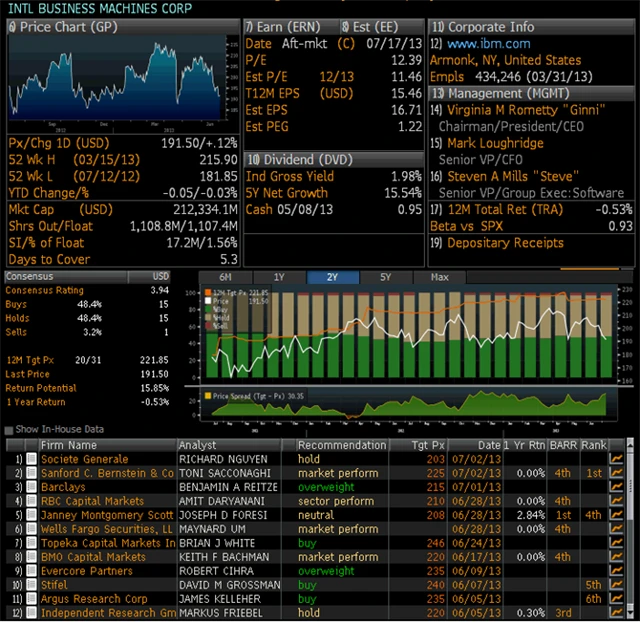The image size is (640, 622).
Task: Select the Max chart range tab
Action: (438, 277)
